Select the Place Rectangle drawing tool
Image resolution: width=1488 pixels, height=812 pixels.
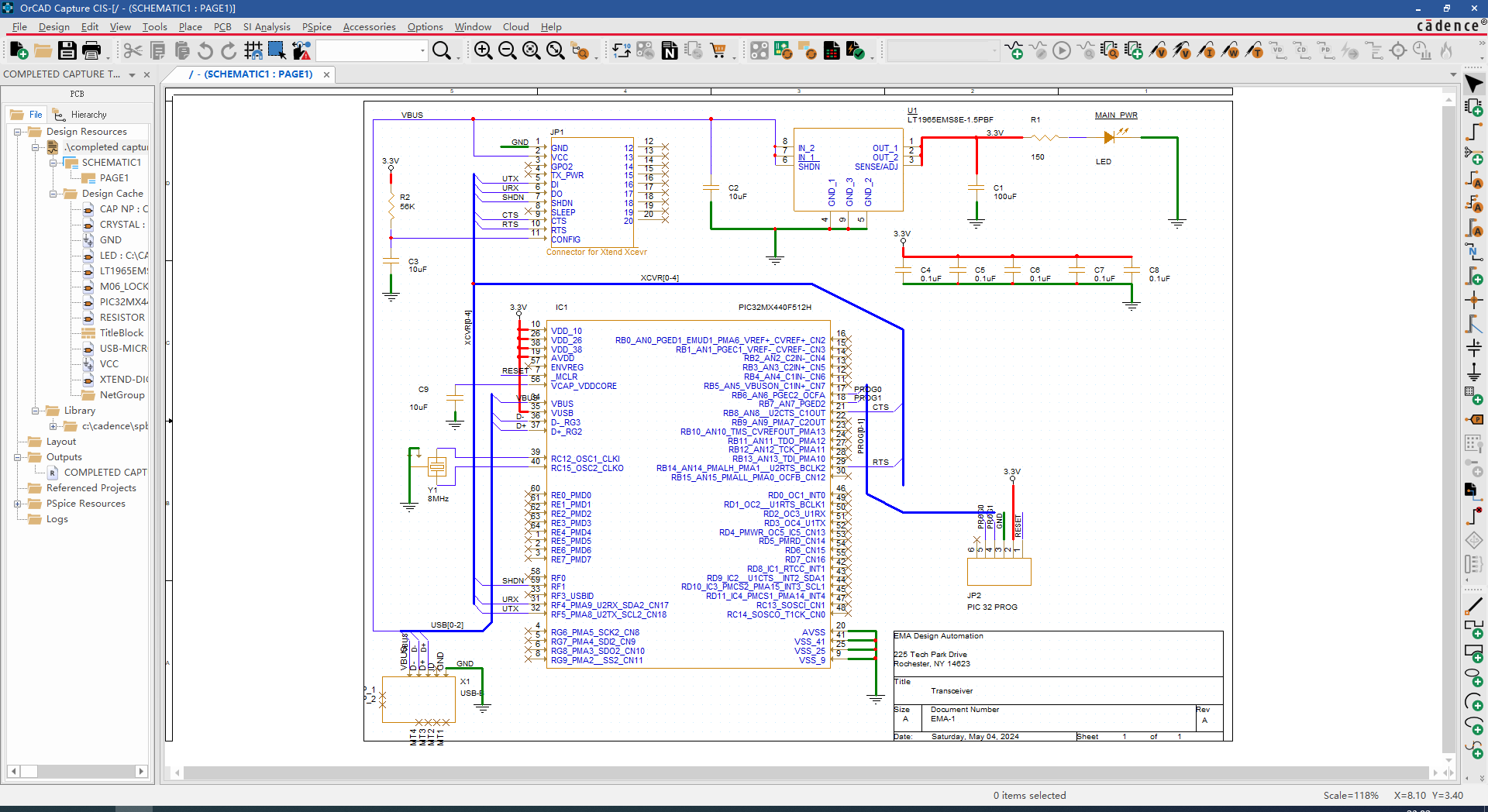click(x=1473, y=653)
